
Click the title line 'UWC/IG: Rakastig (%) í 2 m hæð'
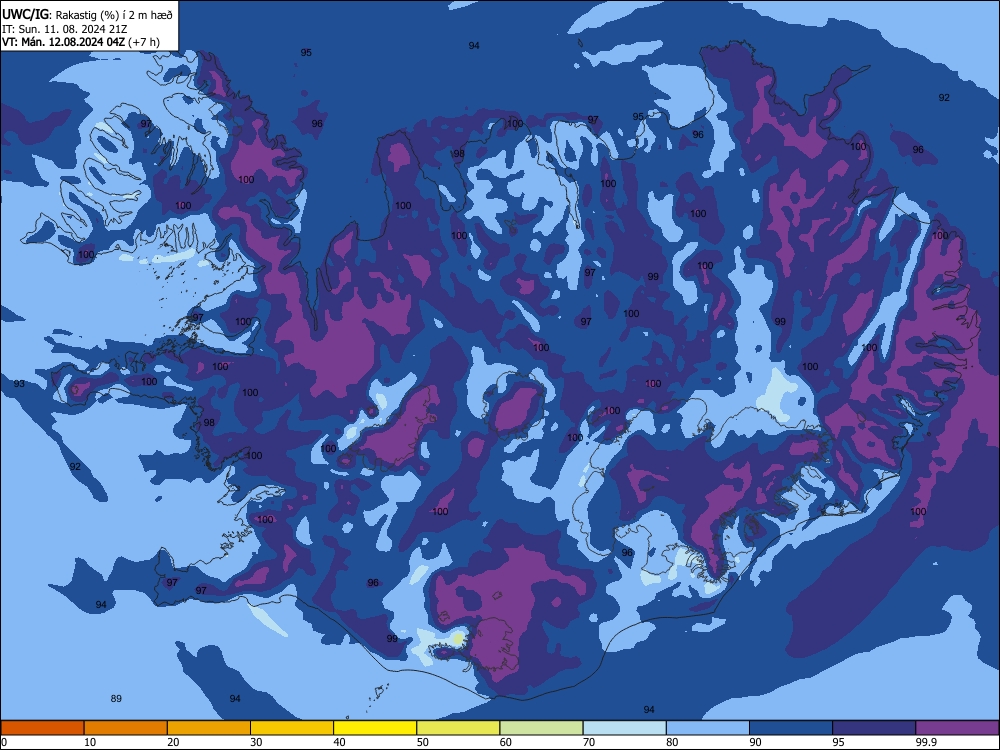click(87, 15)
